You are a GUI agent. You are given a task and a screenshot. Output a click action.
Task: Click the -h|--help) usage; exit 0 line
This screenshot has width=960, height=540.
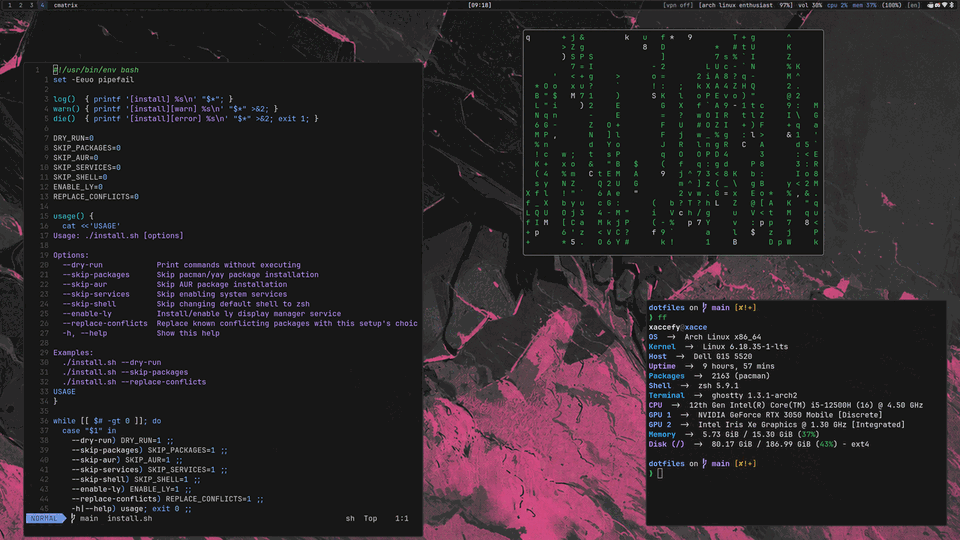click(x=132, y=509)
